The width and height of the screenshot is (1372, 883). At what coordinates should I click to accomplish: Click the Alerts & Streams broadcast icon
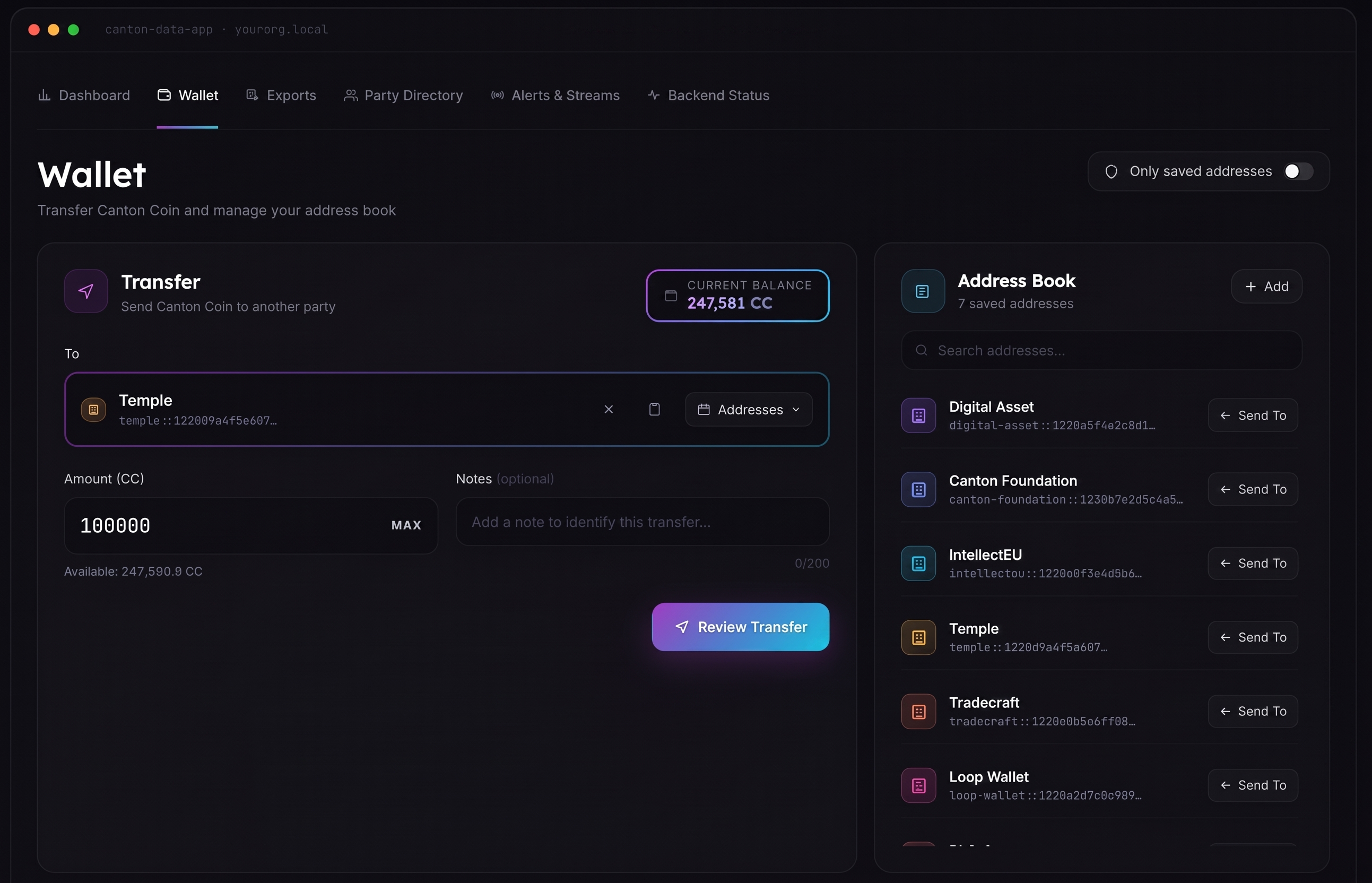498,95
